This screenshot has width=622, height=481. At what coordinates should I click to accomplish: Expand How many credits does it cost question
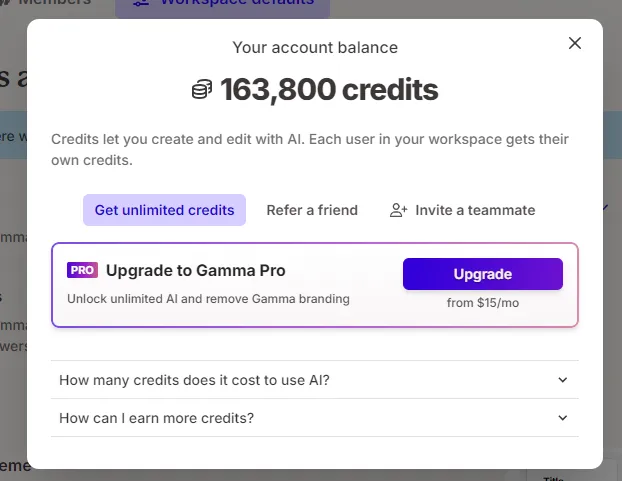pyautogui.click(x=315, y=380)
